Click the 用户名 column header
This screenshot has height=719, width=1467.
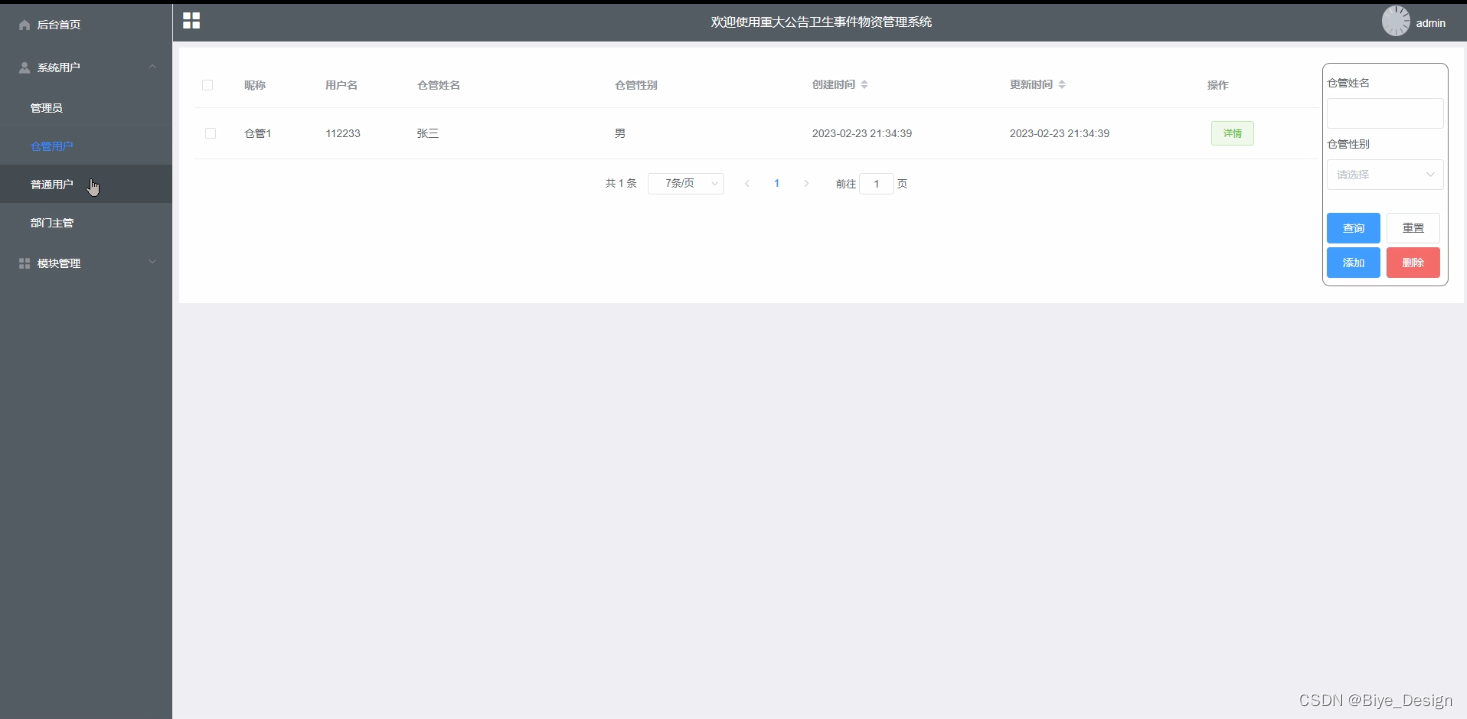341,85
